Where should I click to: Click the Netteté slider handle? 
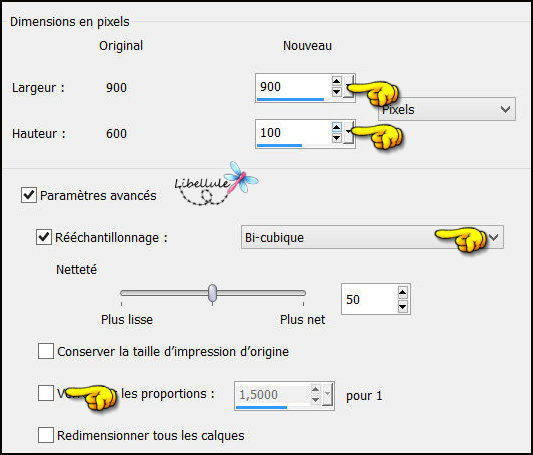point(212,293)
